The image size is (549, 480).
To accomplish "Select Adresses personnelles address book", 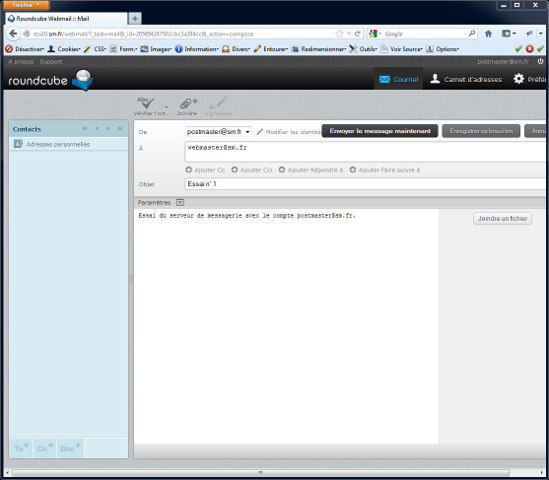I will pos(69,144).
